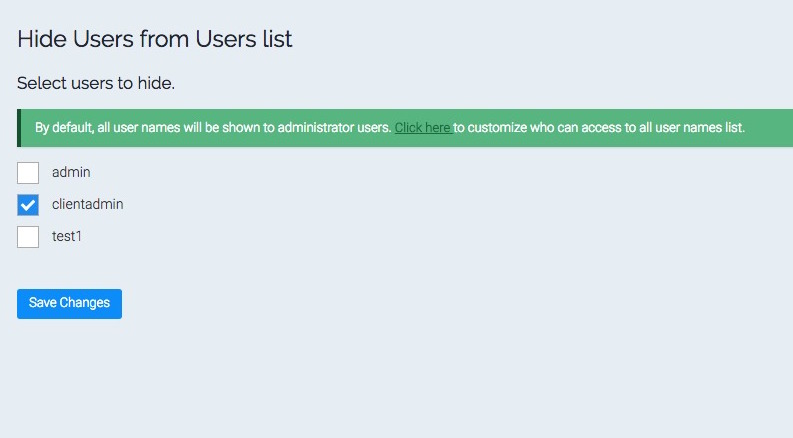Click the "Users list" words in heading
The width and height of the screenshot is (793, 438).
click(x=244, y=39)
